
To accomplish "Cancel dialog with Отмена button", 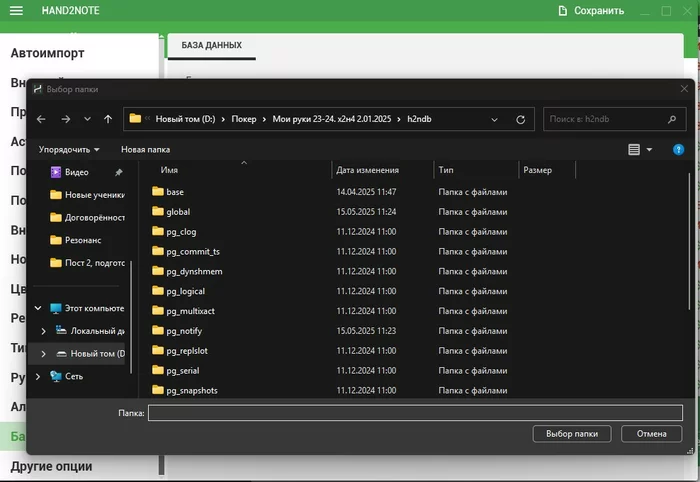I will (x=651, y=434).
